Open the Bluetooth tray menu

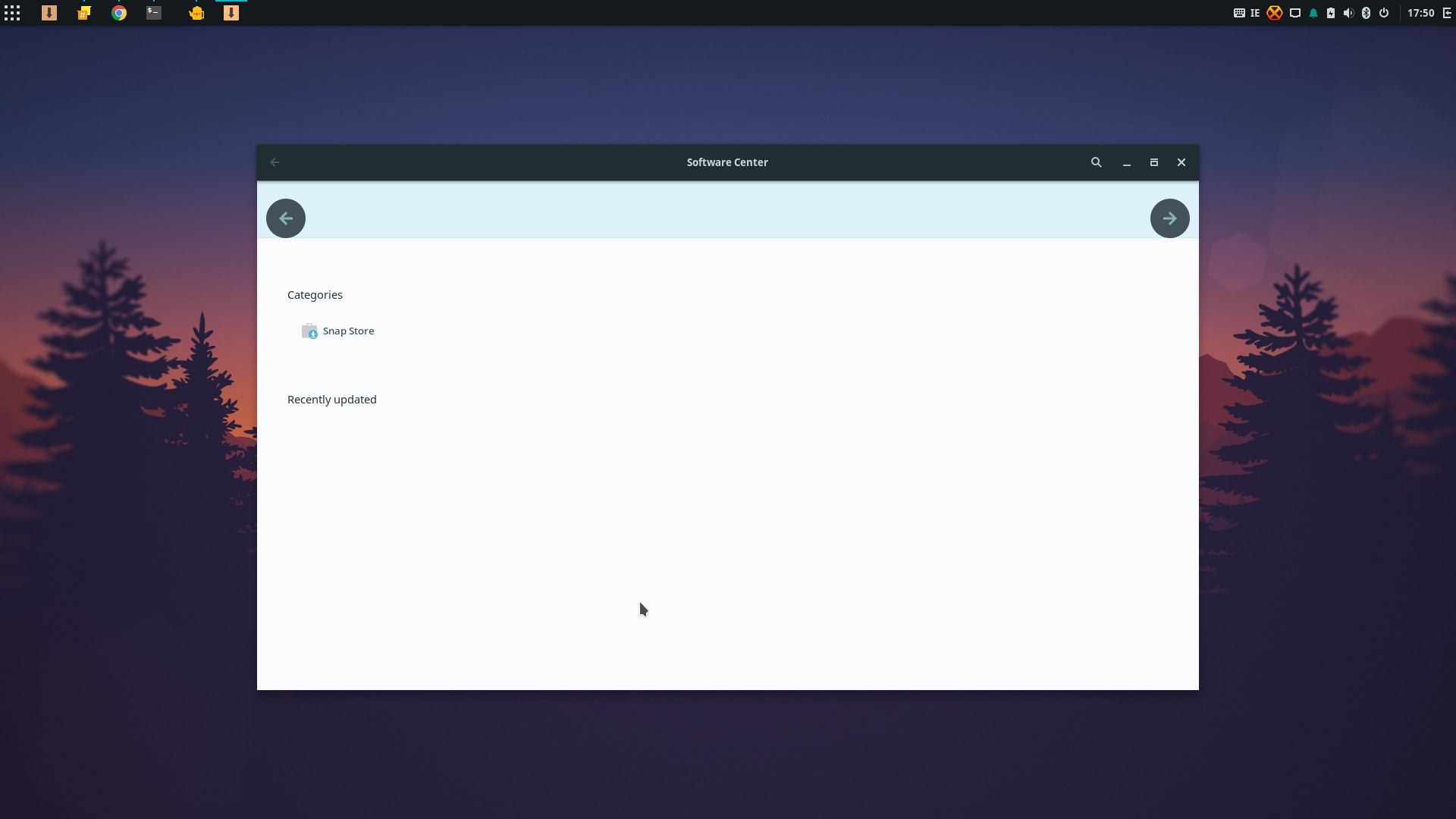point(1367,13)
